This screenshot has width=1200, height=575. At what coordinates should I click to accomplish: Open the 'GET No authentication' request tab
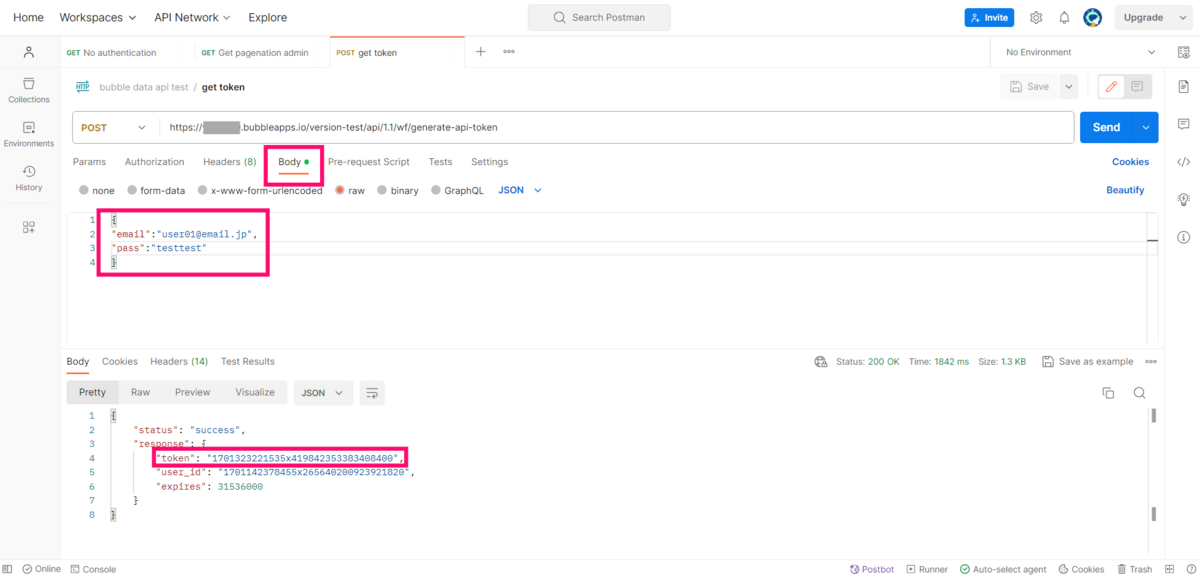[x=112, y=52]
